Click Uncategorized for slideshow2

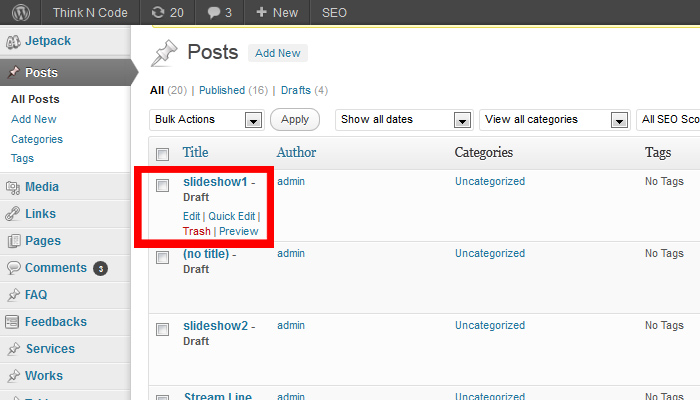tap(490, 325)
